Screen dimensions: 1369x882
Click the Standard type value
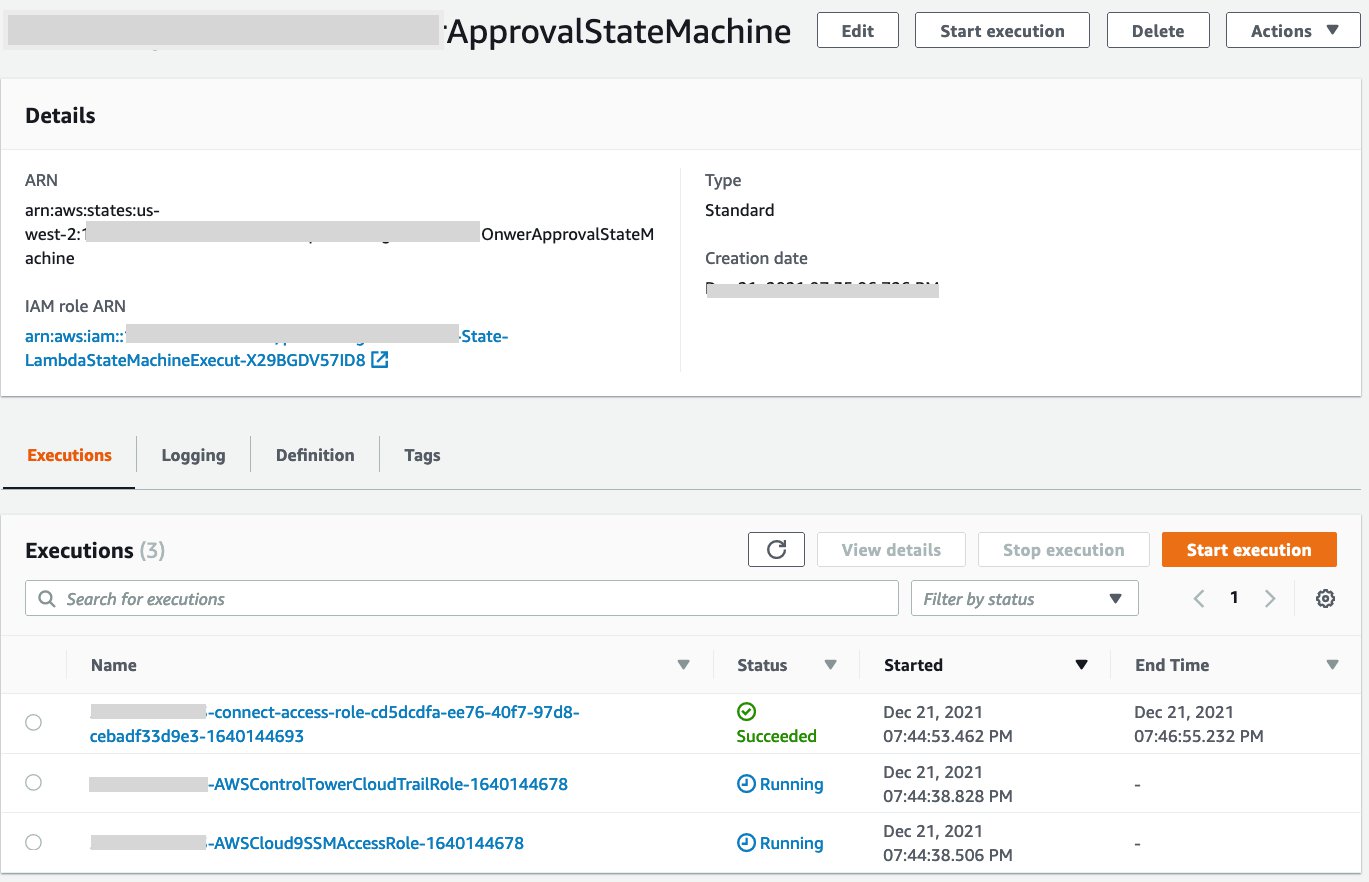(739, 210)
